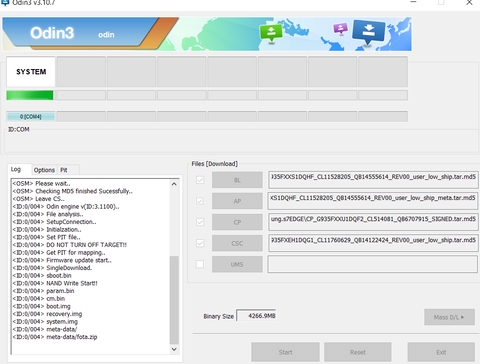Click the 'boot.img' log line
This screenshot has height=364, width=480.
coord(41,306)
